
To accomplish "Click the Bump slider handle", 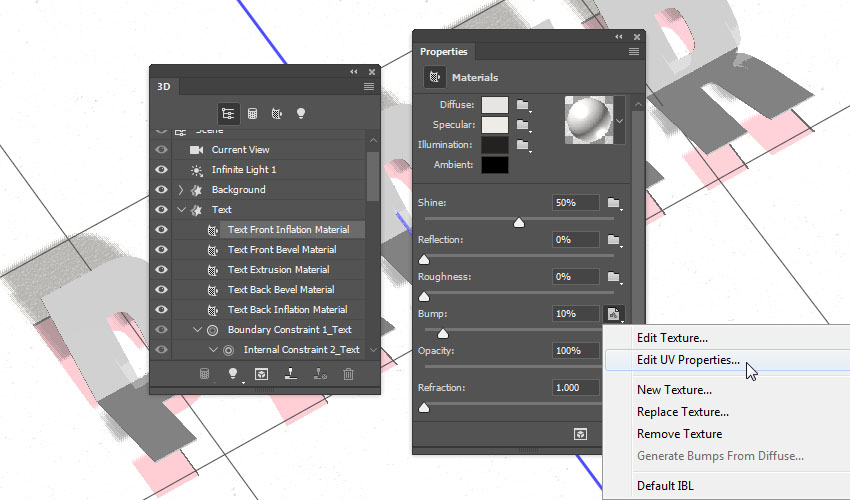I will tap(443, 333).
